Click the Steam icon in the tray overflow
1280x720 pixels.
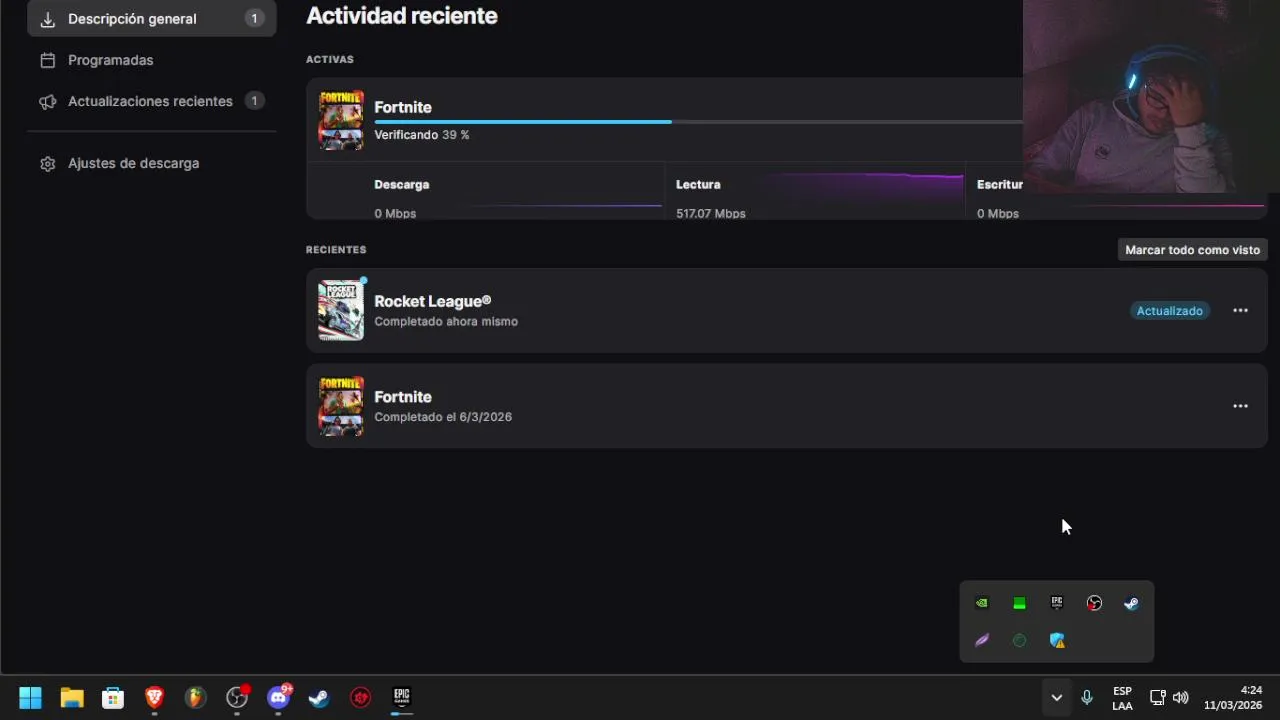point(1131,603)
